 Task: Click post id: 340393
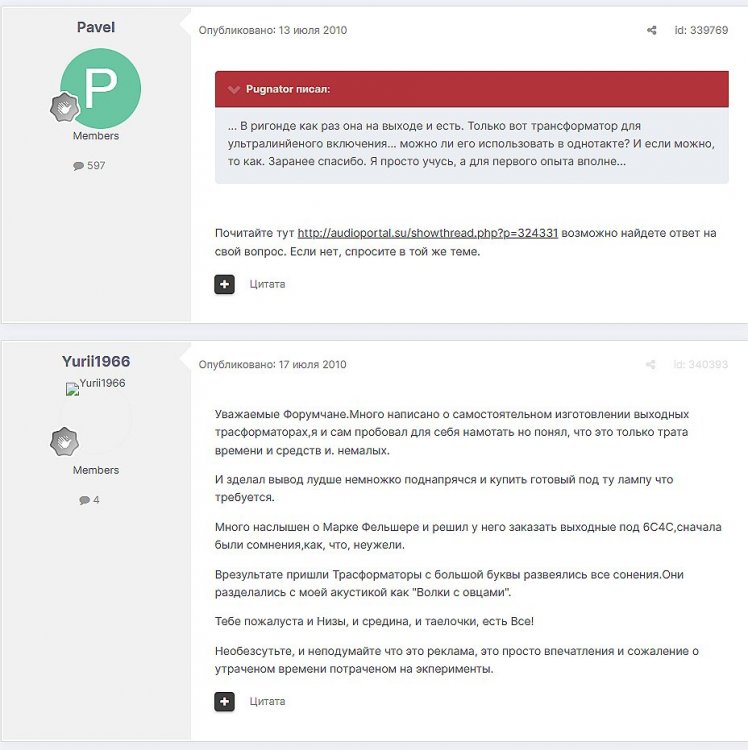(701, 364)
